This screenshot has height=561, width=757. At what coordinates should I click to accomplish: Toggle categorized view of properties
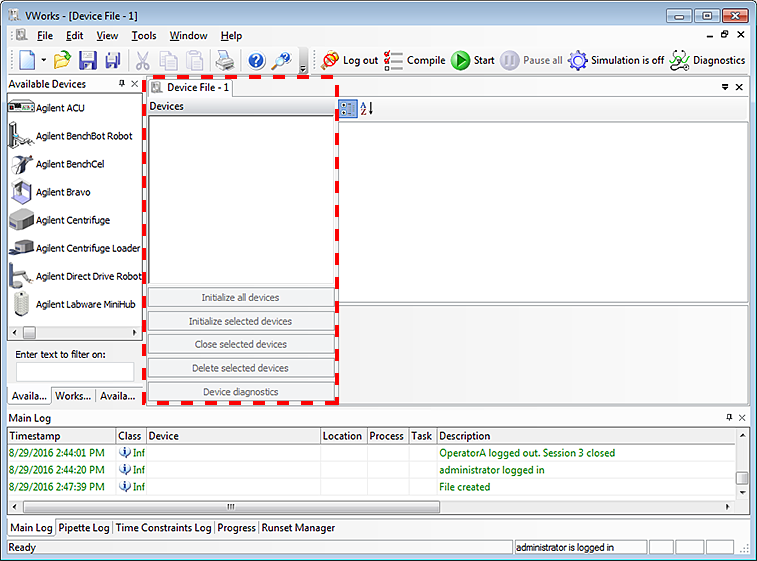(347, 108)
